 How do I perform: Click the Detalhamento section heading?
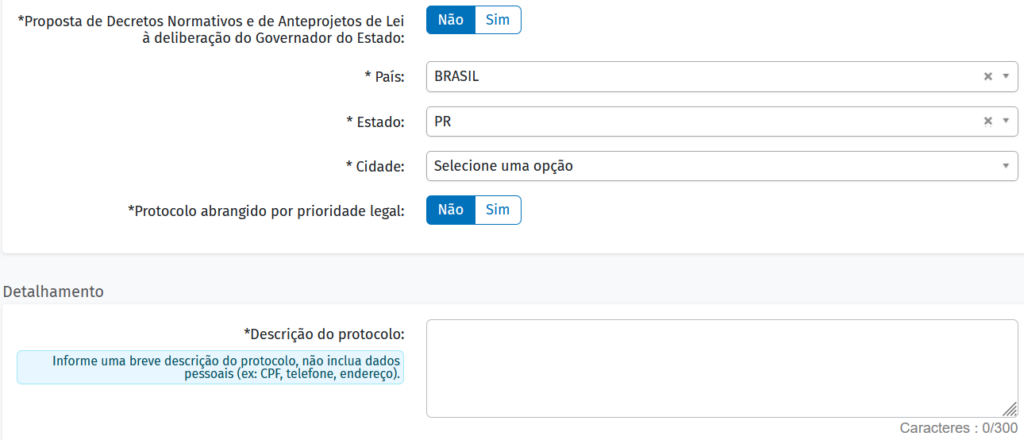[x=54, y=292]
